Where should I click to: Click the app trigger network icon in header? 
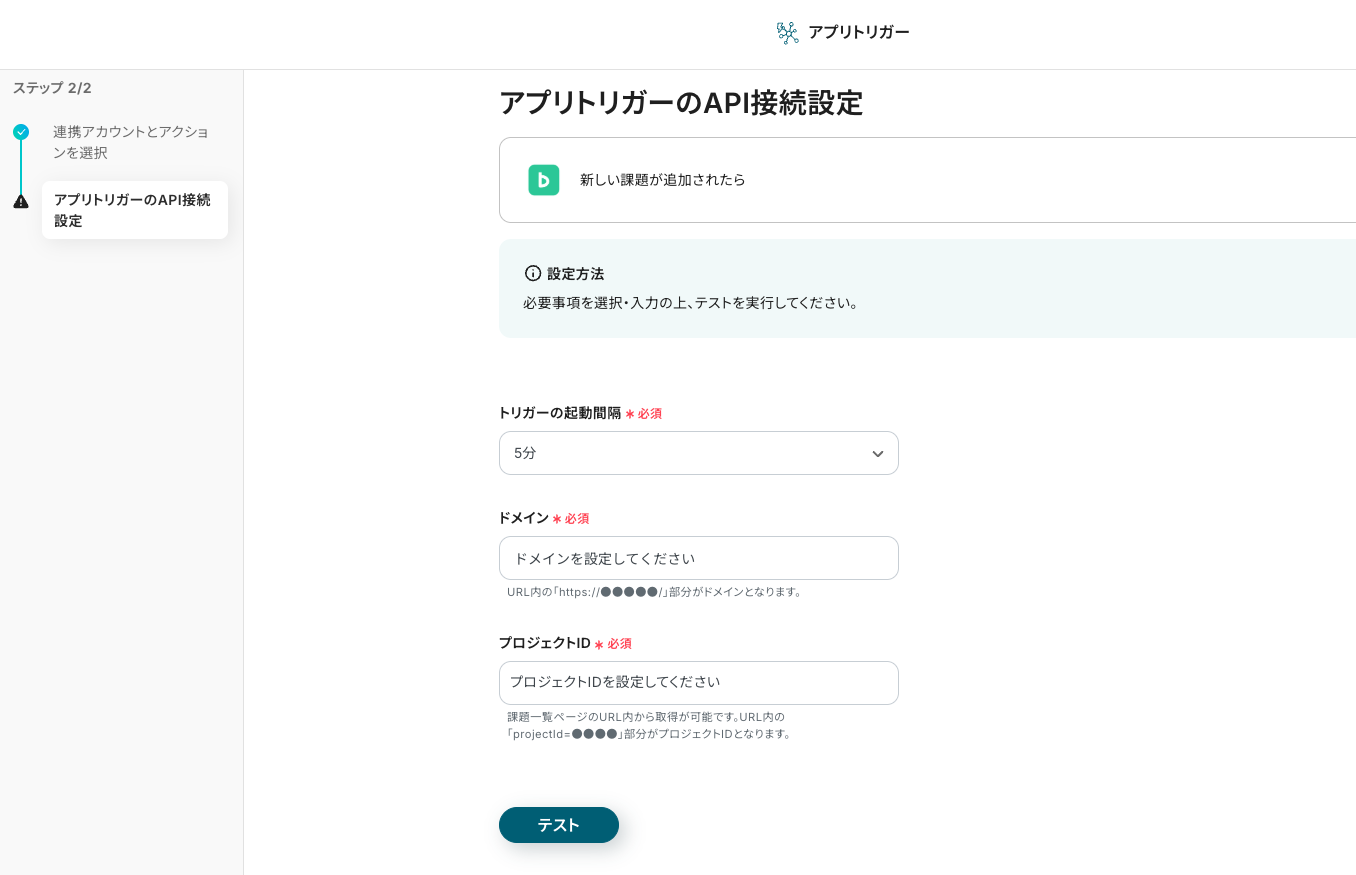click(787, 33)
